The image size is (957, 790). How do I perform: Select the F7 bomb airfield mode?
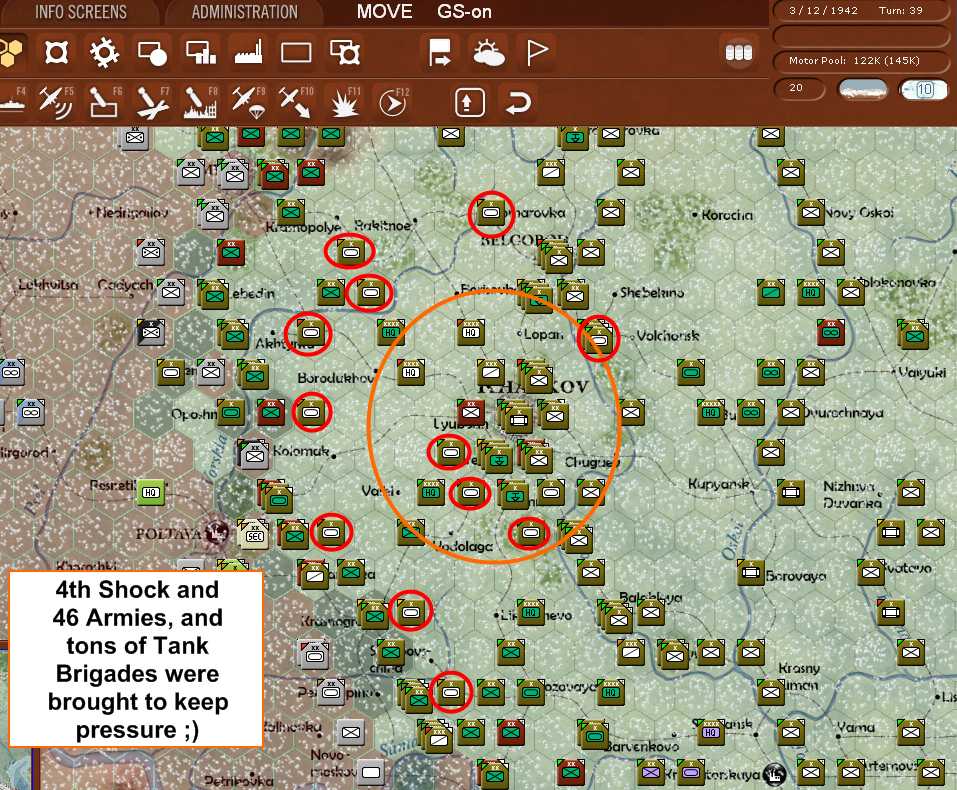(152, 101)
